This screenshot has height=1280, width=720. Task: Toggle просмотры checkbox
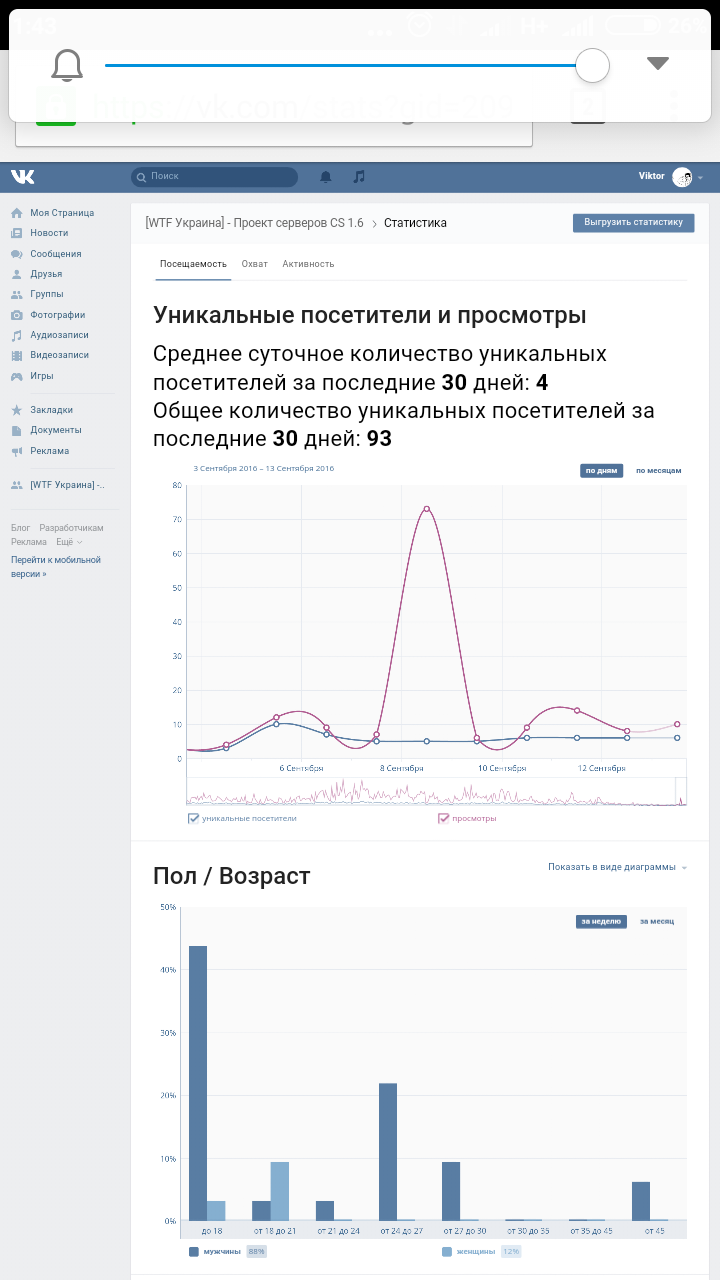pyautogui.click(x=443, y=818)
